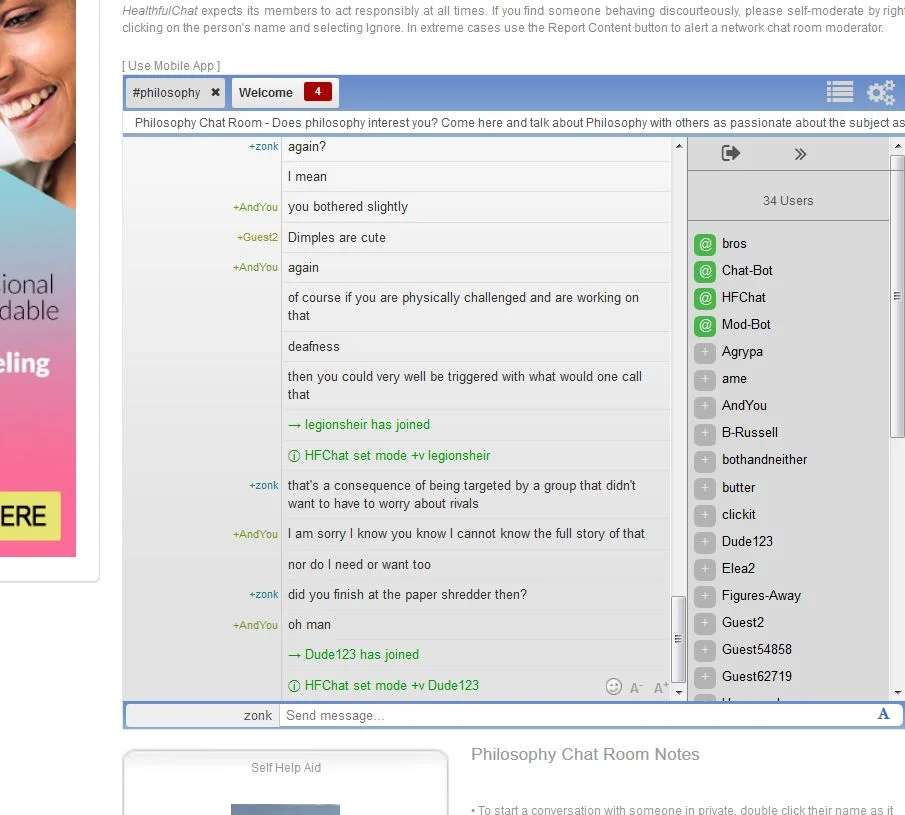Switch to the #philosophy tab
This screenshot has height=815, width=905.
tap(166, 92)
